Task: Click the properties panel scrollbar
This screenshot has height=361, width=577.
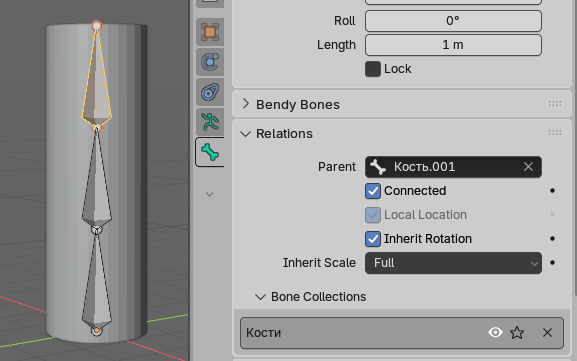Action: click(x=575, y=147)
